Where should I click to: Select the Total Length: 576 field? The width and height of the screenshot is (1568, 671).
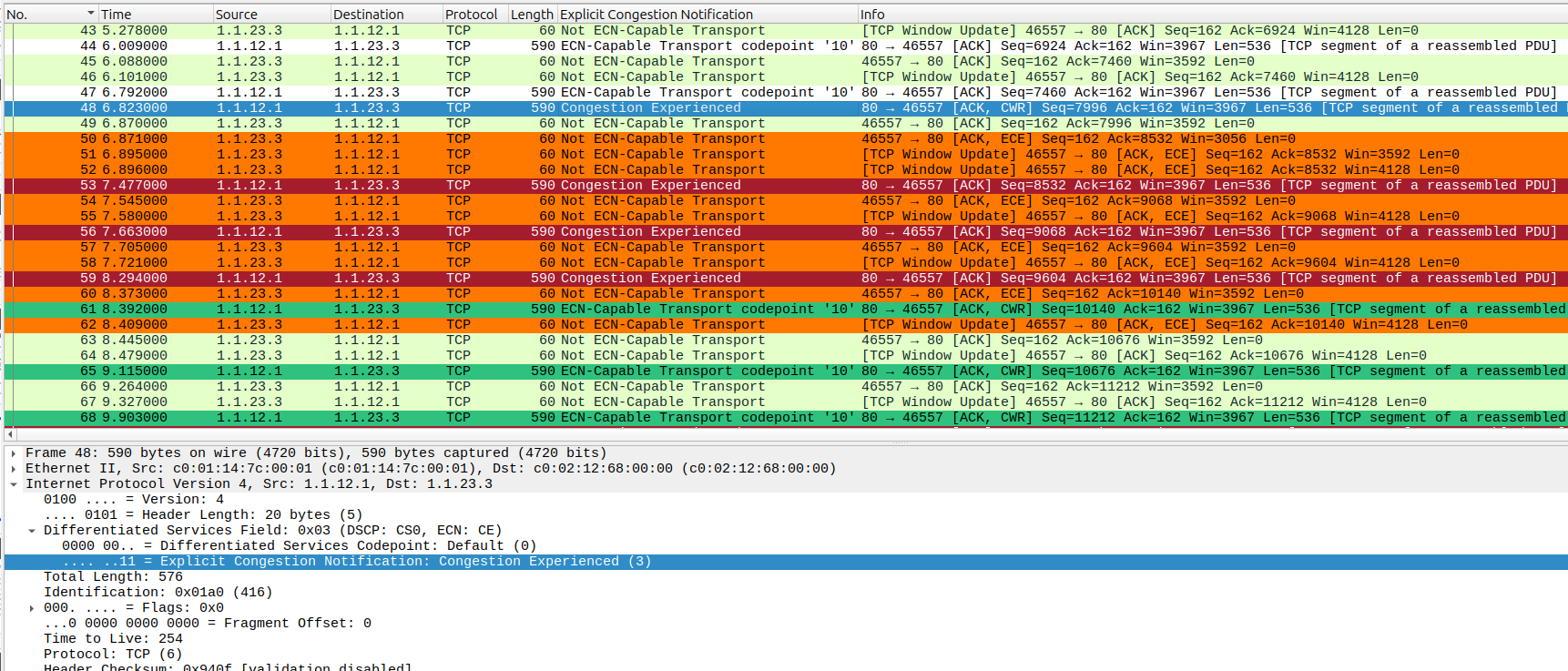pyautogui.click(x=113, y=576)
